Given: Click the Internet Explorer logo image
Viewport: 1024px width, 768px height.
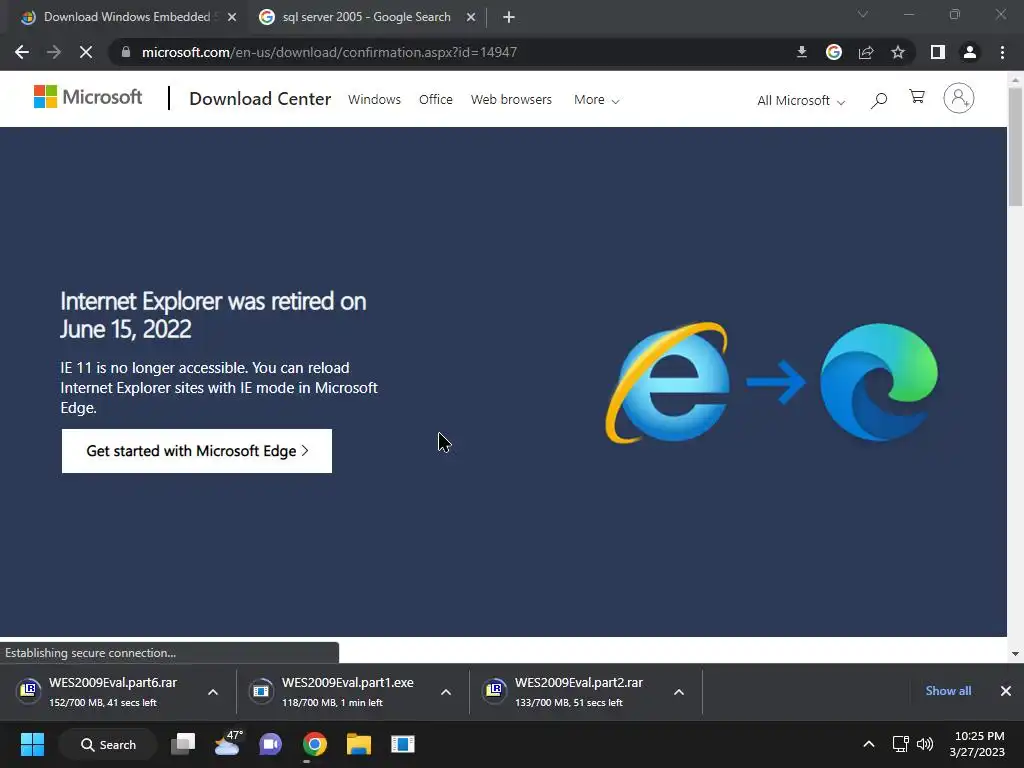Looking at the screenshot, I should pos(667,383).
